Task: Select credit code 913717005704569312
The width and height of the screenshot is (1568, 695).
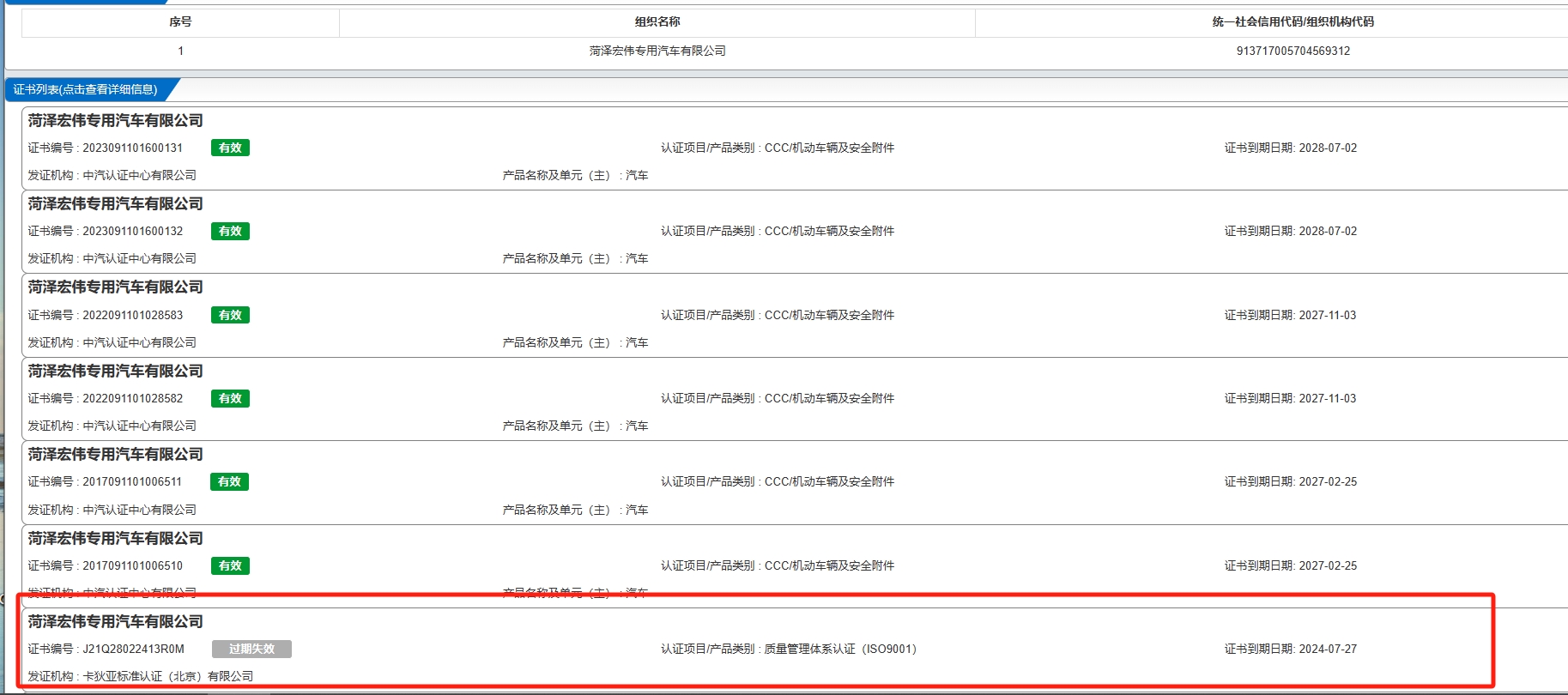Action: pos(1293,51)
